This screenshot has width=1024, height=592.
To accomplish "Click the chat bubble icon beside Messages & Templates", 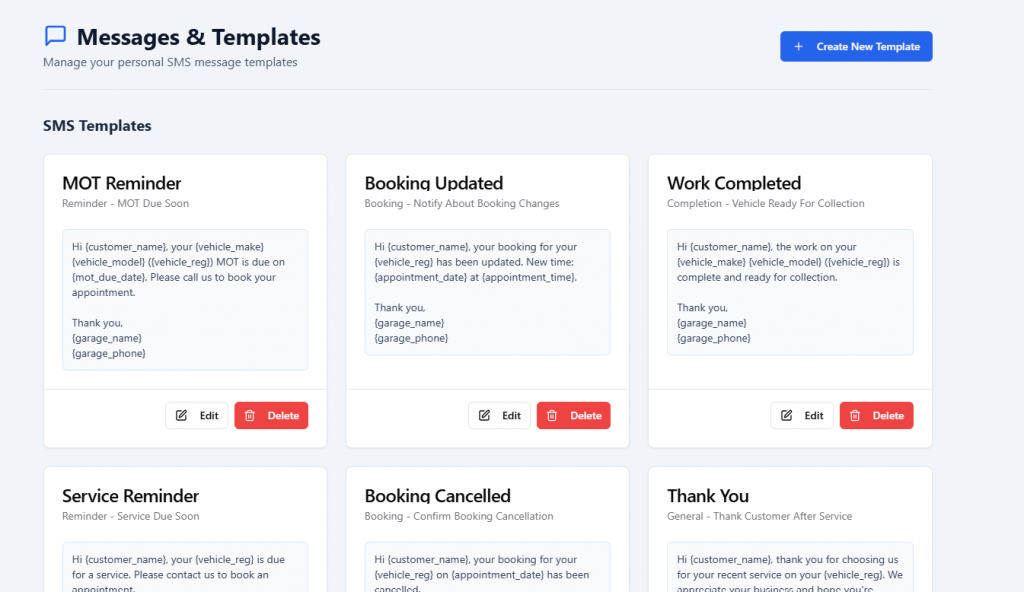I will click(56, 36).
